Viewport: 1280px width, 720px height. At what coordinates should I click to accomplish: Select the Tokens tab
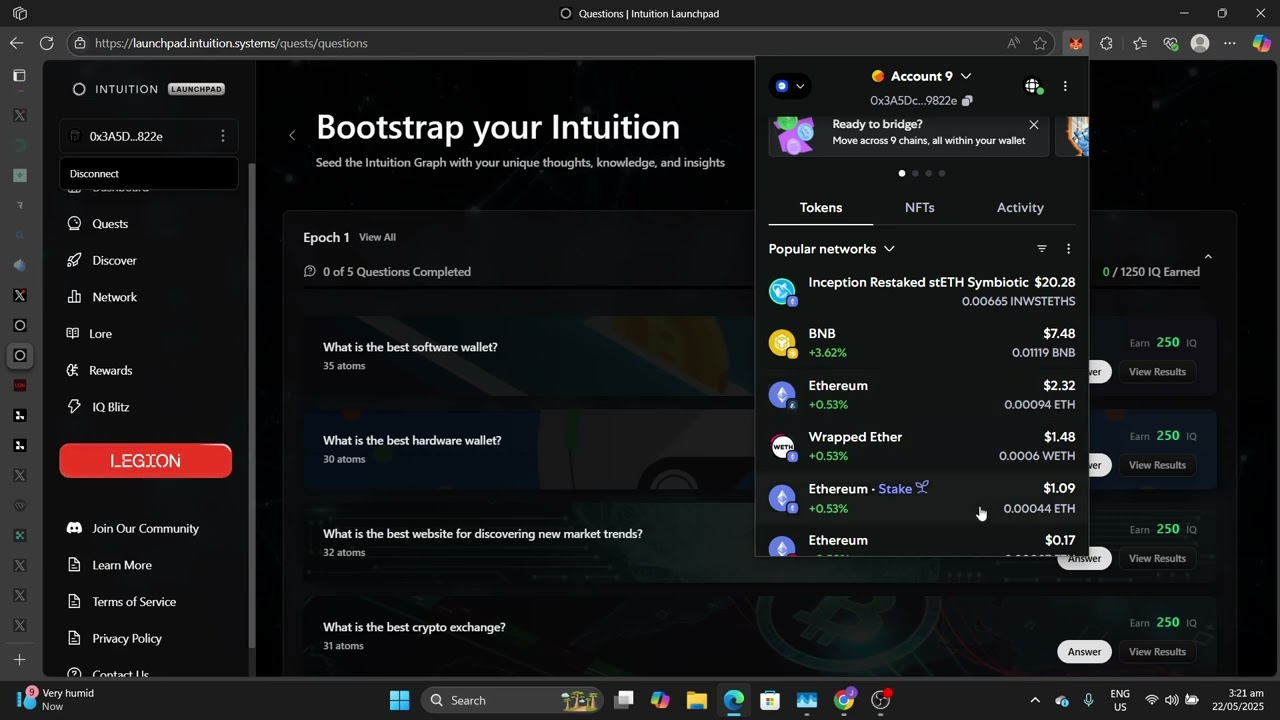[821, 207]
